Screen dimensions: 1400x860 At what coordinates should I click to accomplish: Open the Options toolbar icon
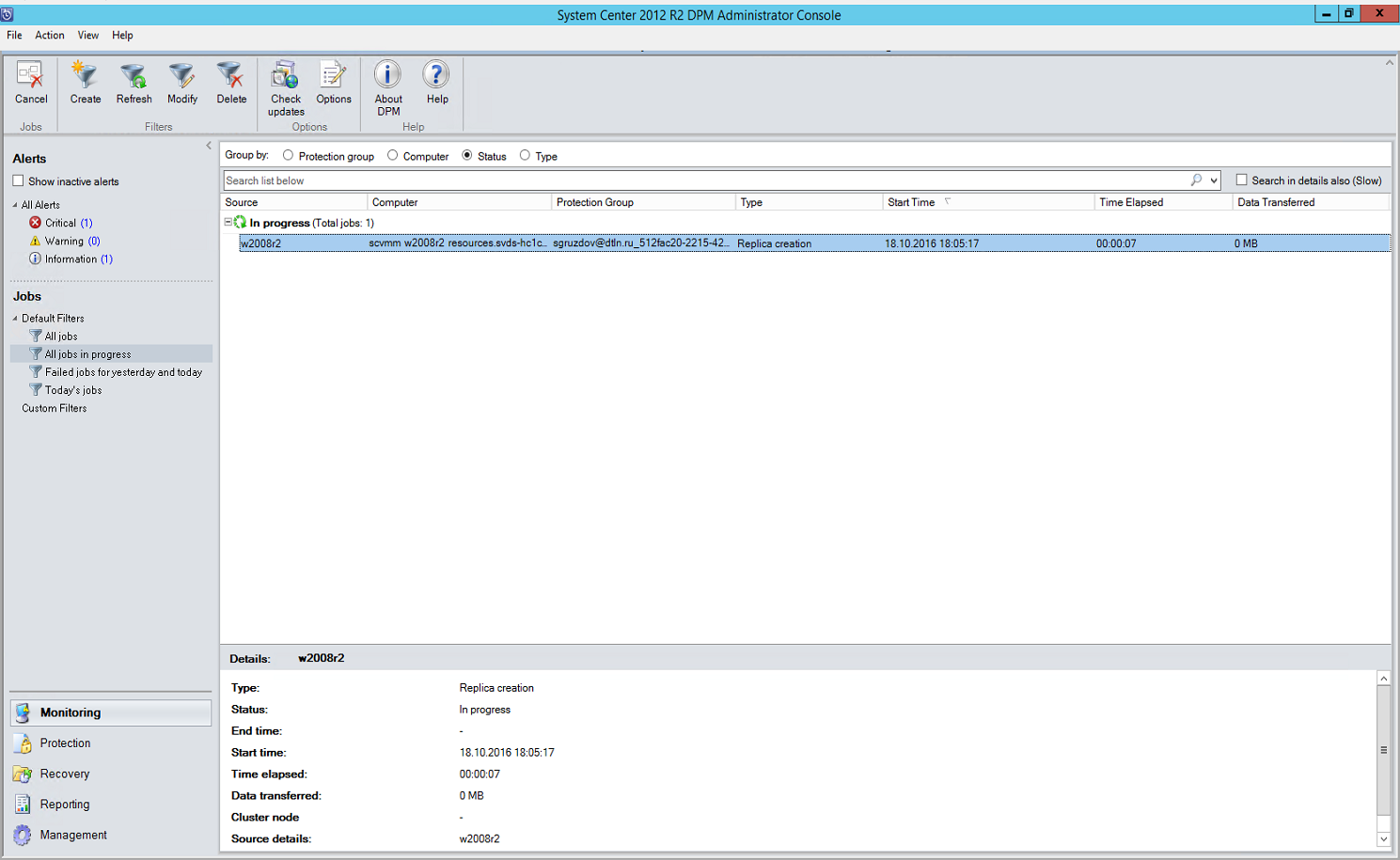point(333,75)
